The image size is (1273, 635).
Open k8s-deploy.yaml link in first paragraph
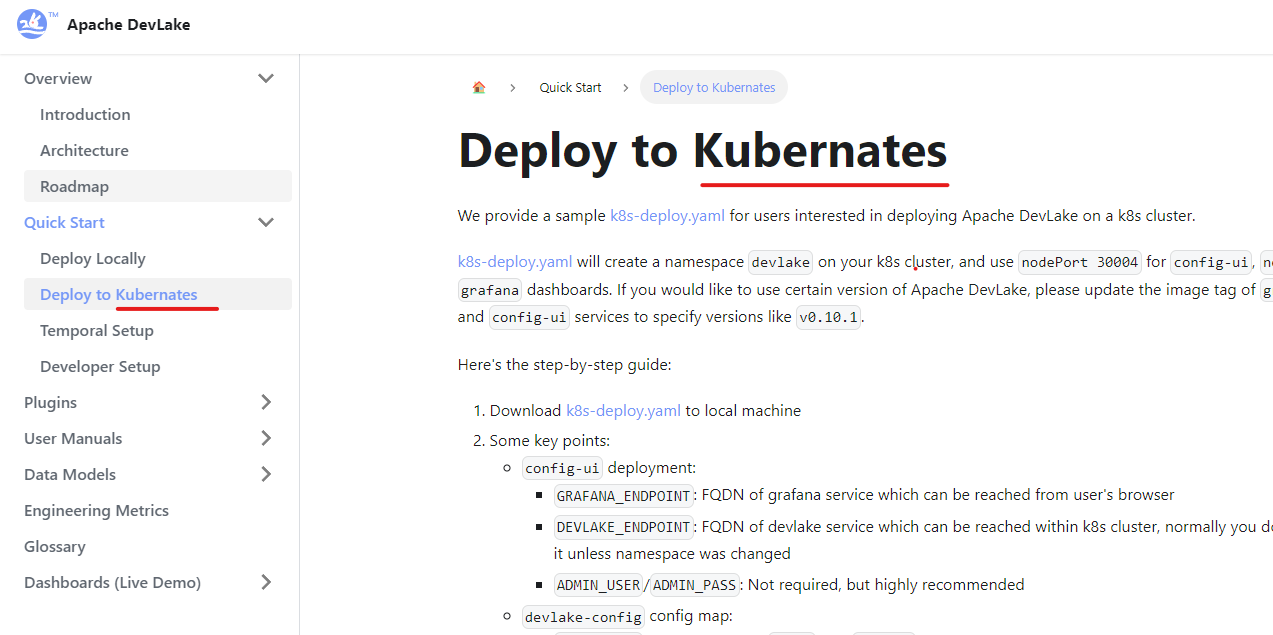pos(668,215)
